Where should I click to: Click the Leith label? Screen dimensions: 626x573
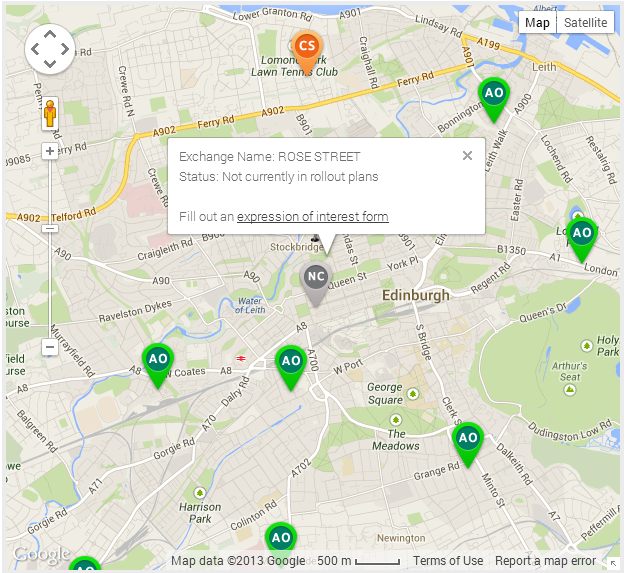pos(544,67)
